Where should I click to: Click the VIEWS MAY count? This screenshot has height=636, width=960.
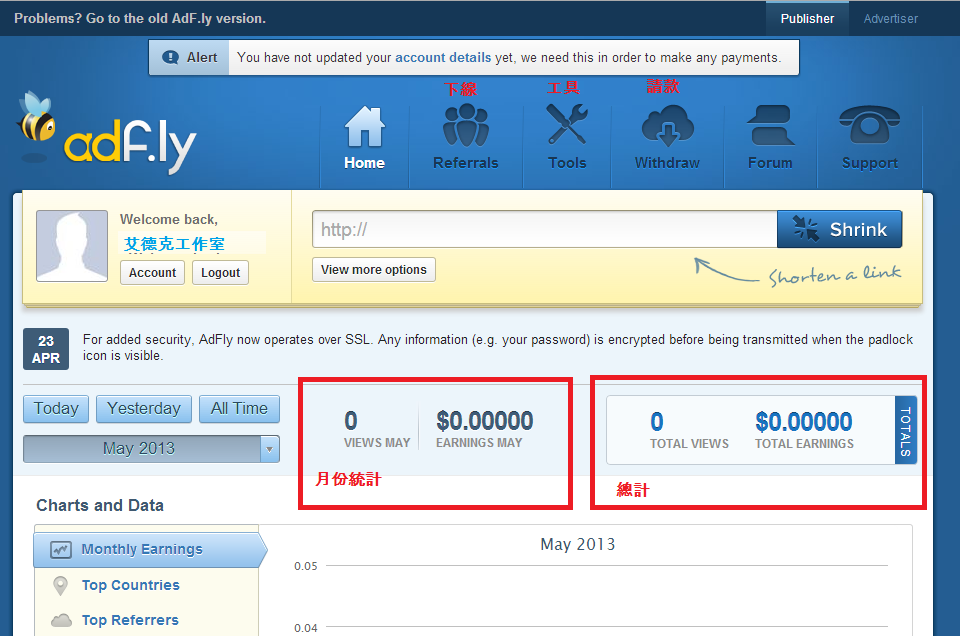pyautogui.click(x=351, y=421)
